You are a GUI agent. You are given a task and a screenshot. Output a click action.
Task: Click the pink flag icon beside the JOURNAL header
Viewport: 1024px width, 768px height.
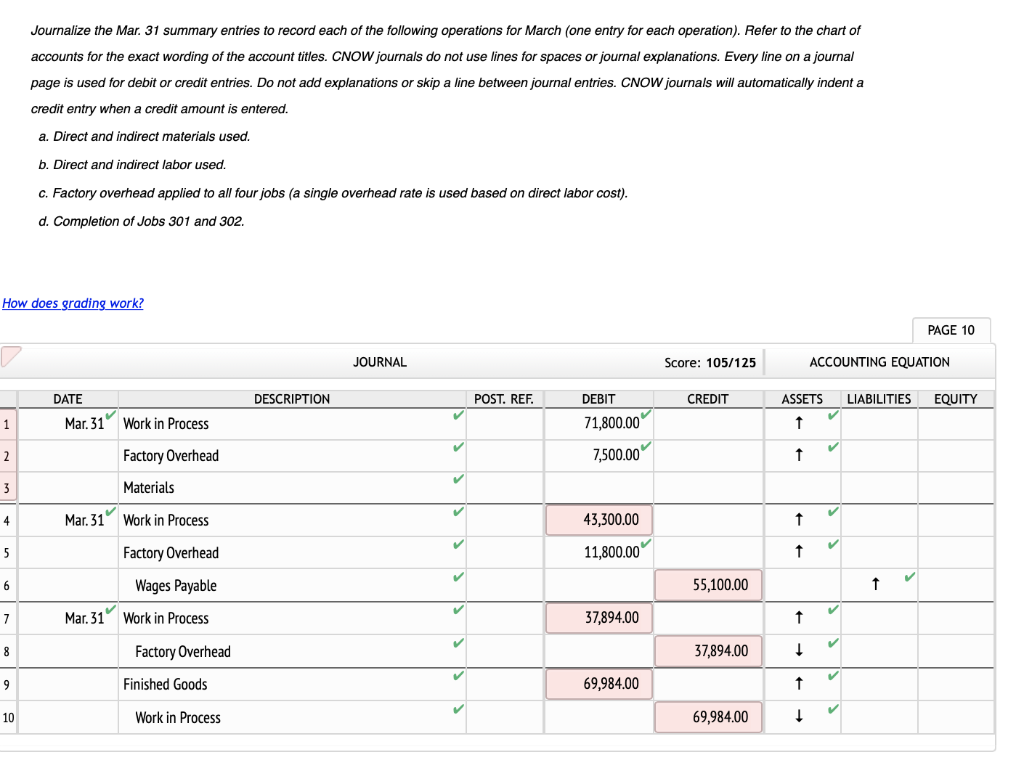(x=11, y=357)
